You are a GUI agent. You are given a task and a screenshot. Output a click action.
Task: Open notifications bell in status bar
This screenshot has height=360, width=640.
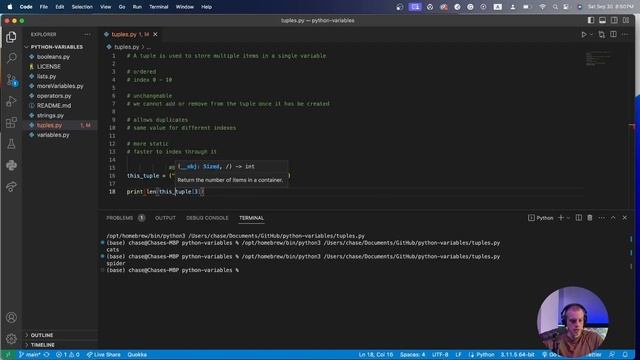625,355
